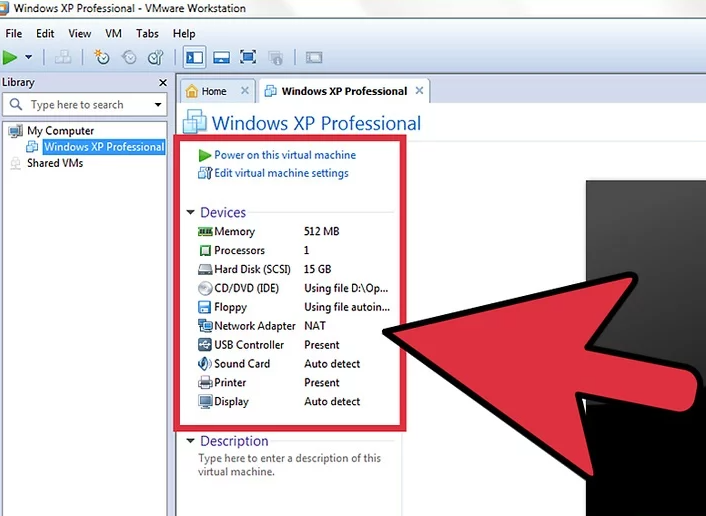Click the Unity mode toolbar icon
This screenshot has height=516, width=706.
[276, 57]
